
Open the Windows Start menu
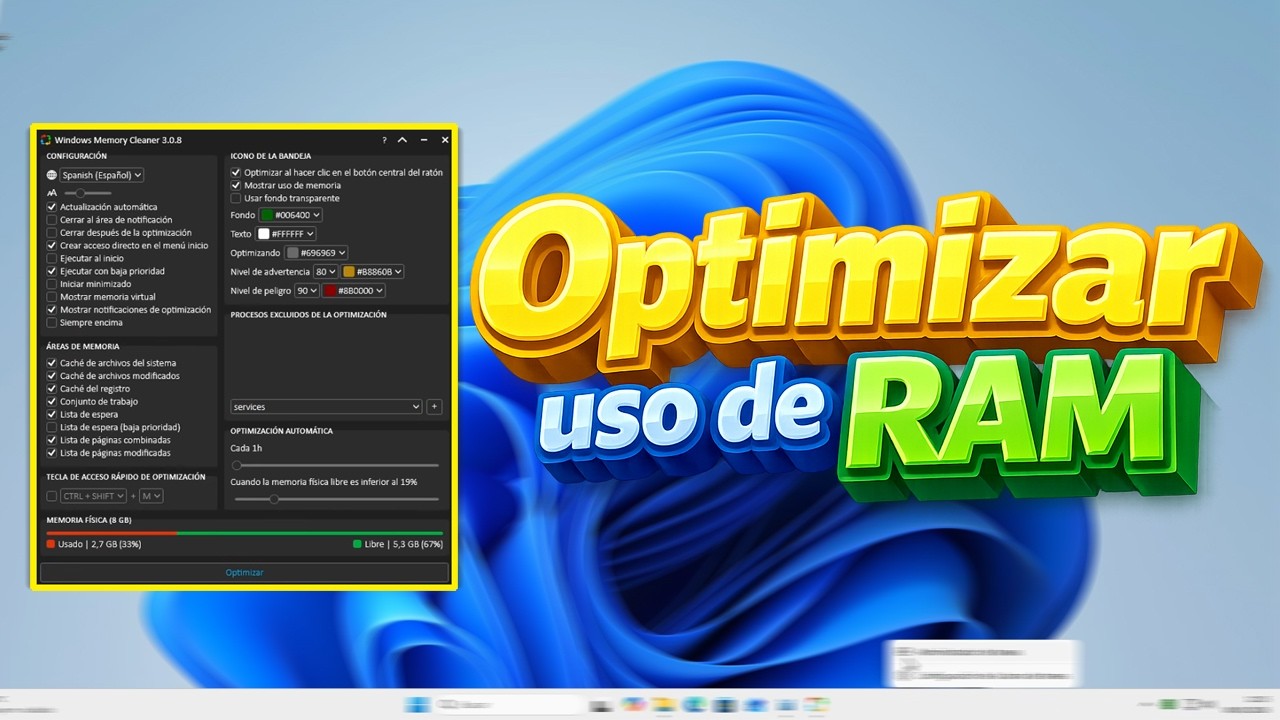(417, 704)
